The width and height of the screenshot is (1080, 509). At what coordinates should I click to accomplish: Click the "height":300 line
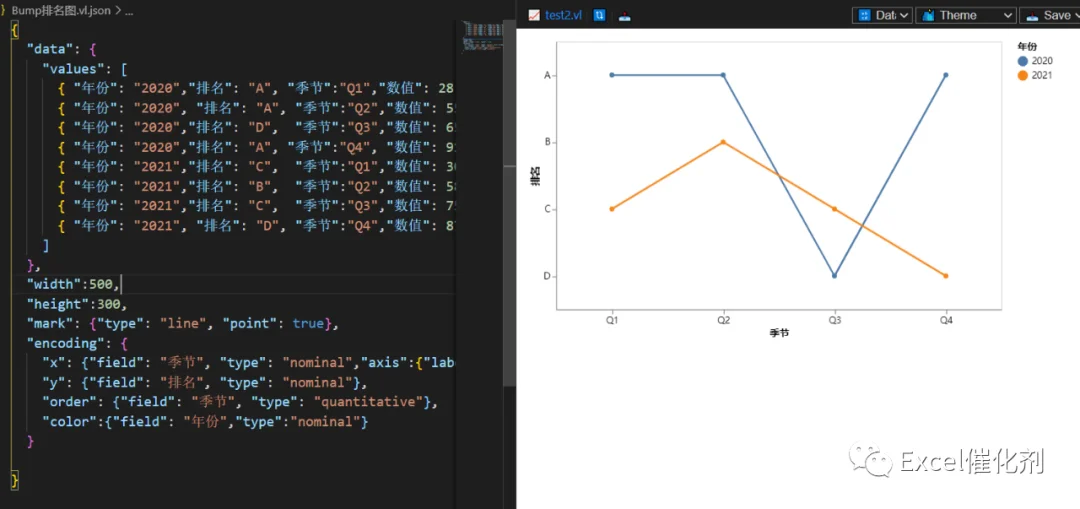[76, 304]
